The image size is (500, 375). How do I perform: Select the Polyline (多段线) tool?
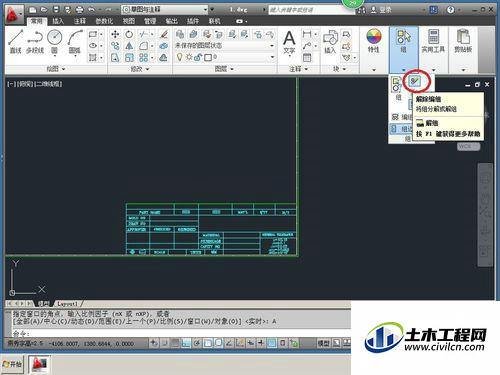pyautogui.click(x=35, y=41)
